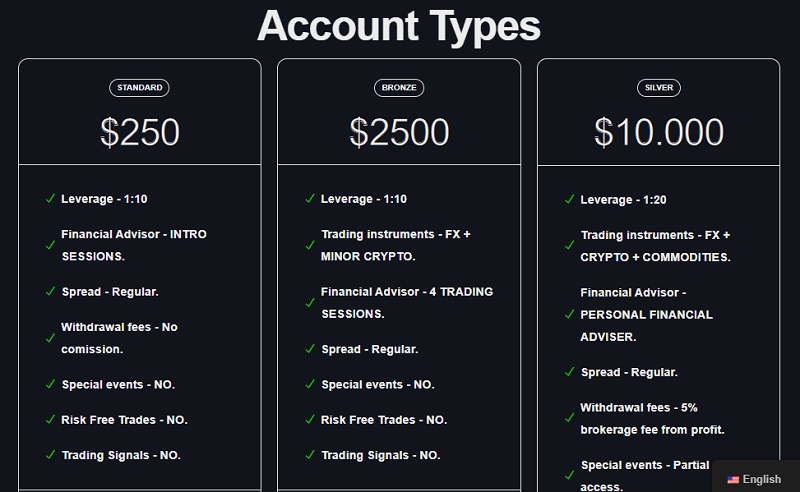Click the US flag icon

tap(733, 480)
